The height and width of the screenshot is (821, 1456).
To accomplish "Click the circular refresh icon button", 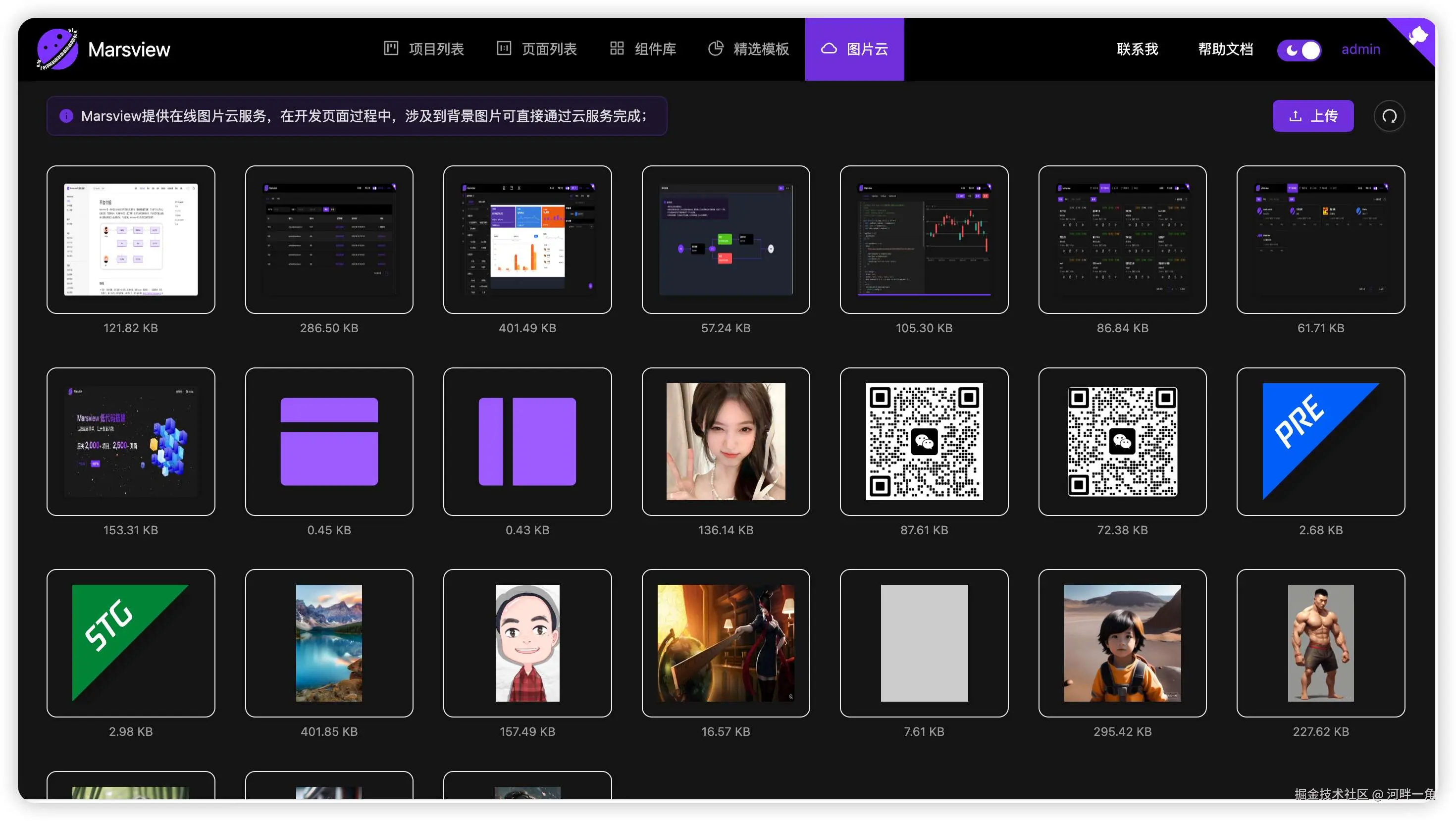I will (x=1389, y=116).
